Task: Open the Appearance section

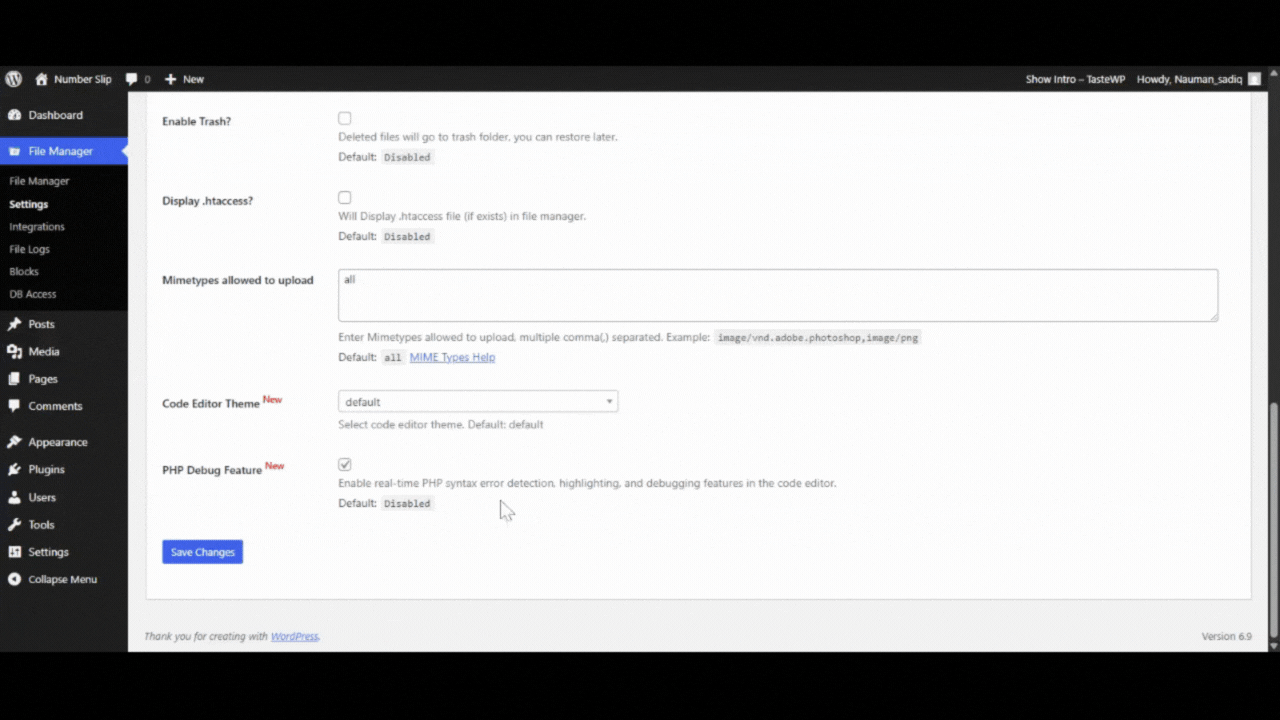Action: pyautogui.click(x=57, y=441)
